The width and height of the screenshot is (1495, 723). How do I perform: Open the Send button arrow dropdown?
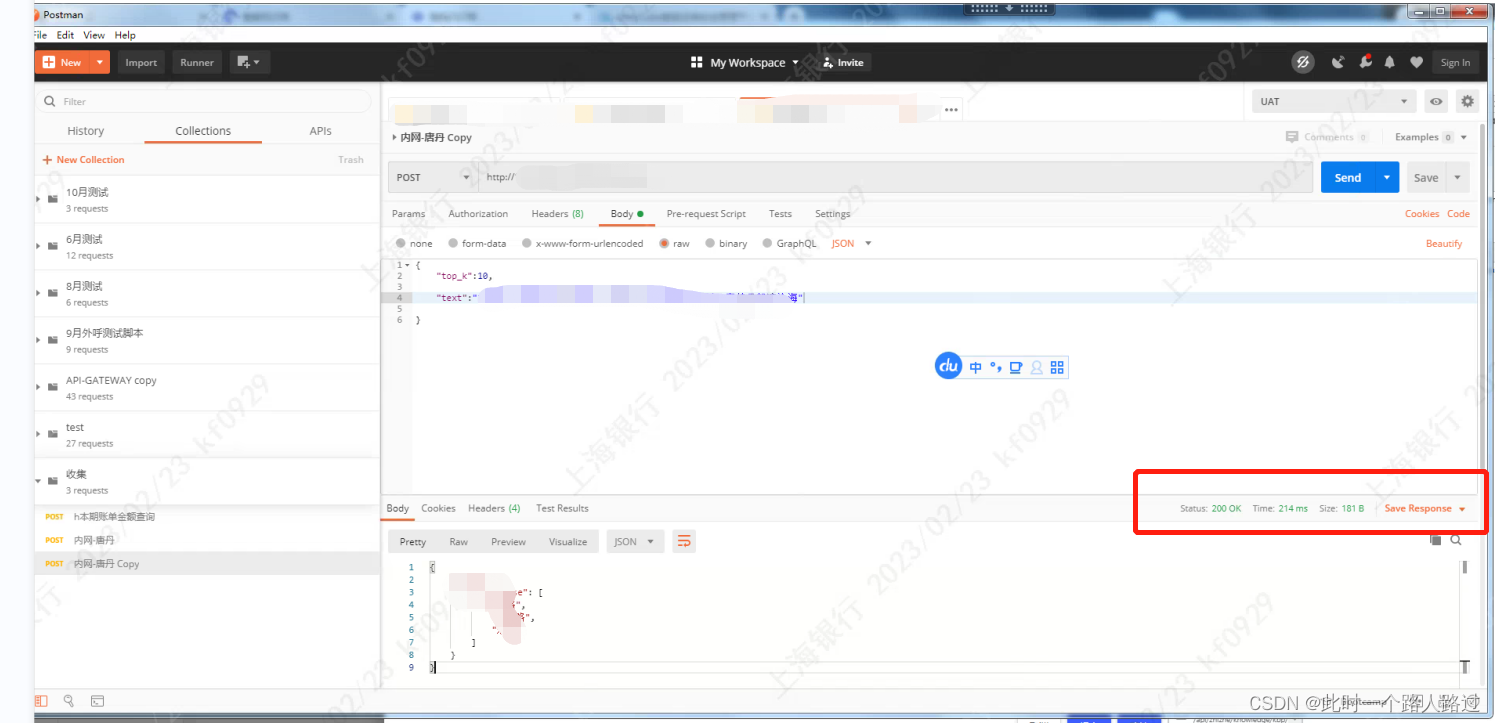point(1386,177)
